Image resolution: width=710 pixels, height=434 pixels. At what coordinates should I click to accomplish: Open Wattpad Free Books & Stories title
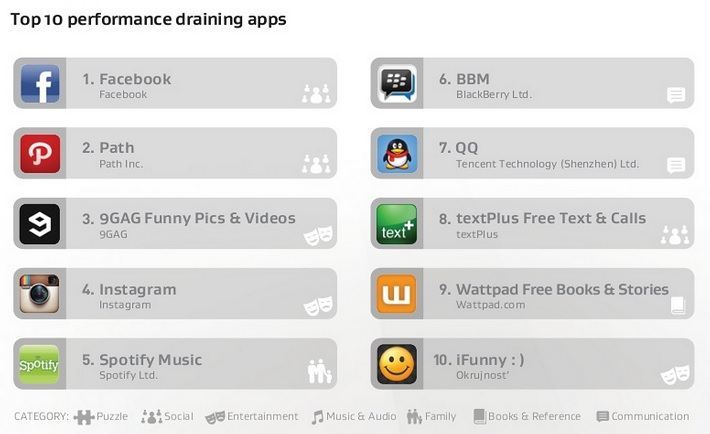pos(562,289)
